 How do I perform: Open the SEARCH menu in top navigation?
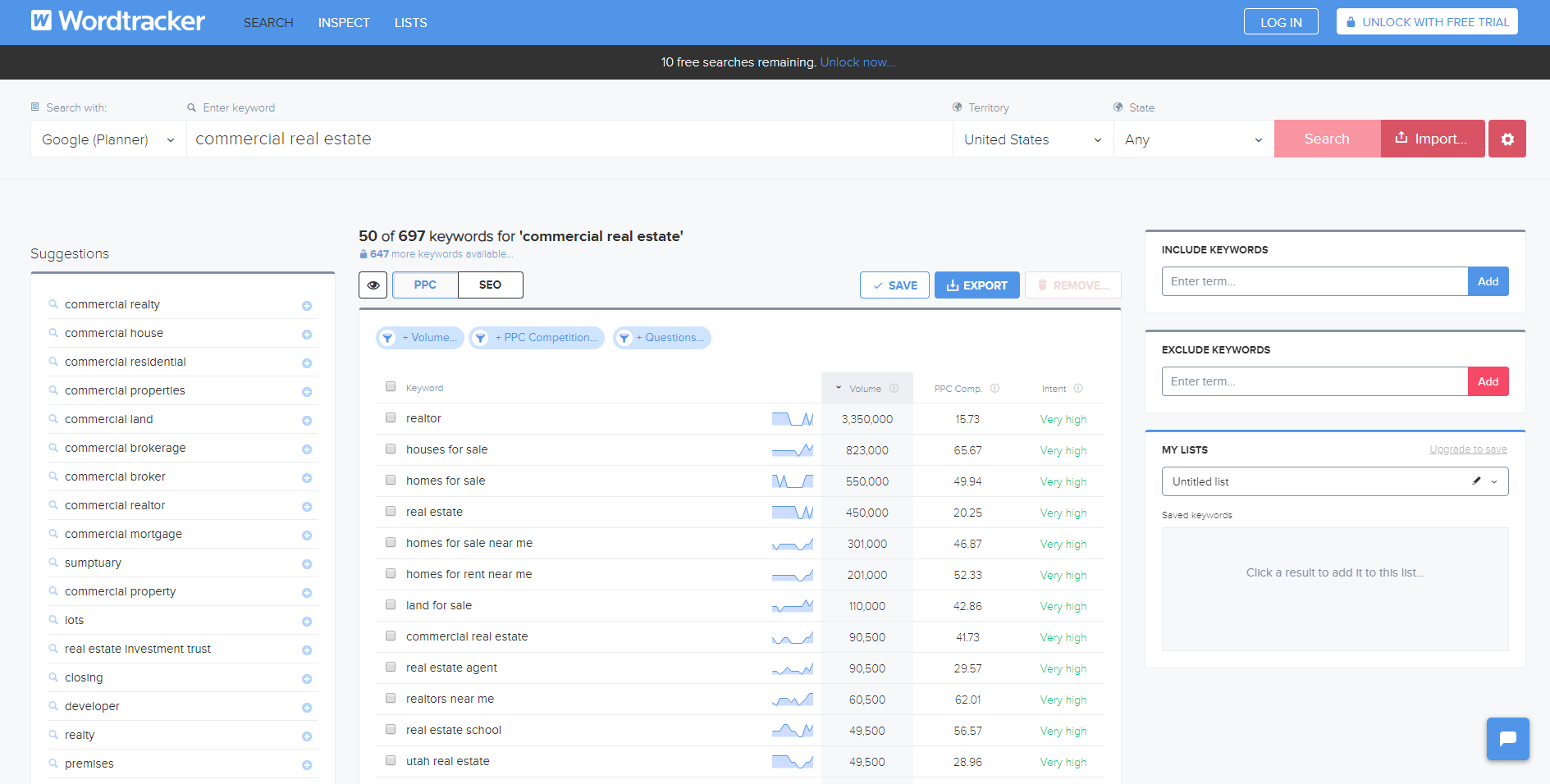[x=268, y=23]
